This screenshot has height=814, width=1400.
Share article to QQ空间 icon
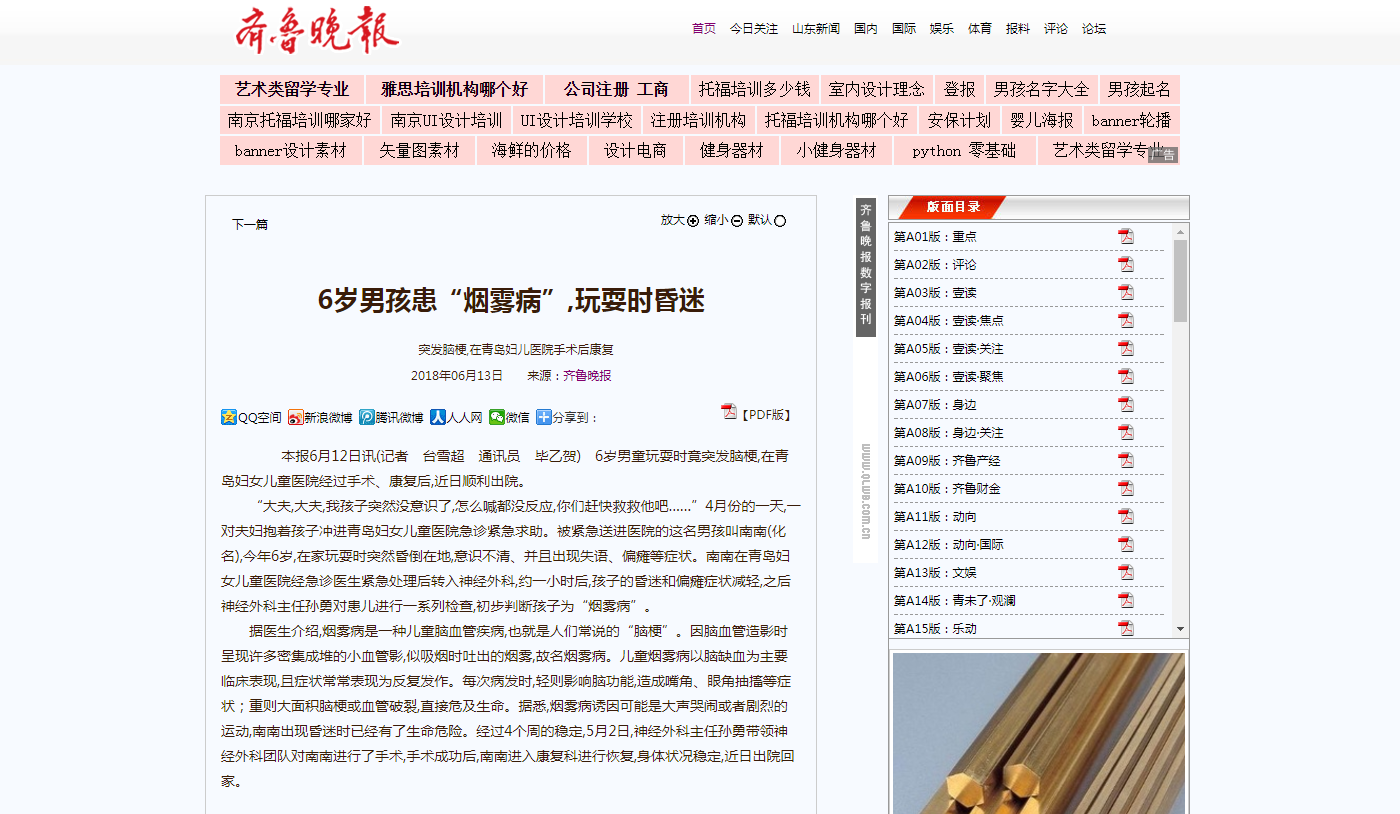click(229, 417)
